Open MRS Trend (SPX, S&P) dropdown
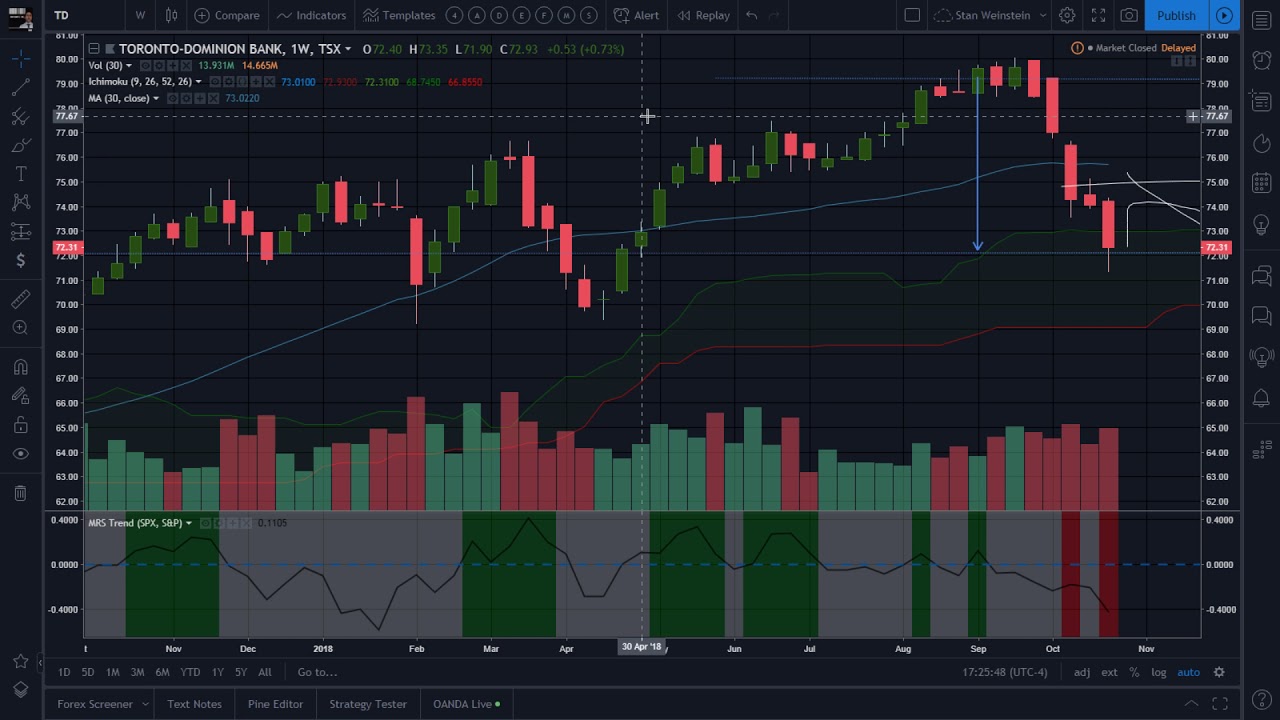 click(189, 523)
